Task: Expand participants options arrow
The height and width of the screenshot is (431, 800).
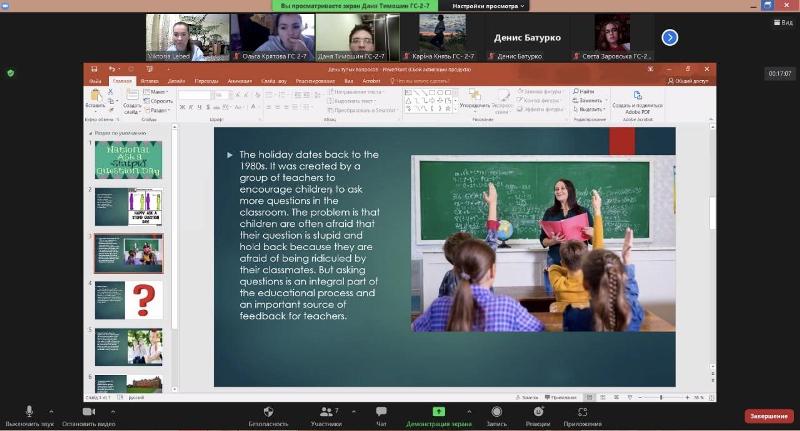Action: (x=354, y=411)
